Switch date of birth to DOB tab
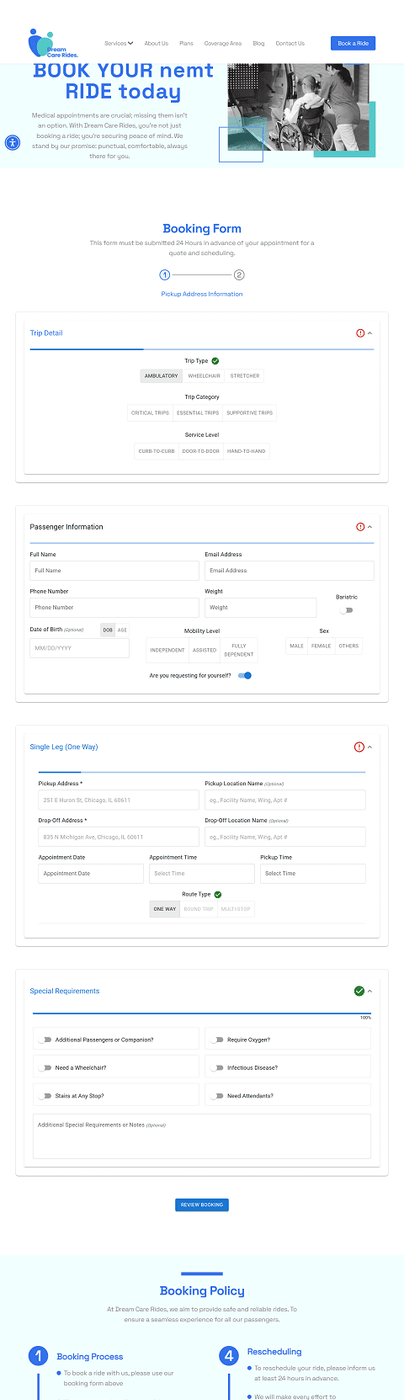This screenshot has height=1400, width=404. 107,629
